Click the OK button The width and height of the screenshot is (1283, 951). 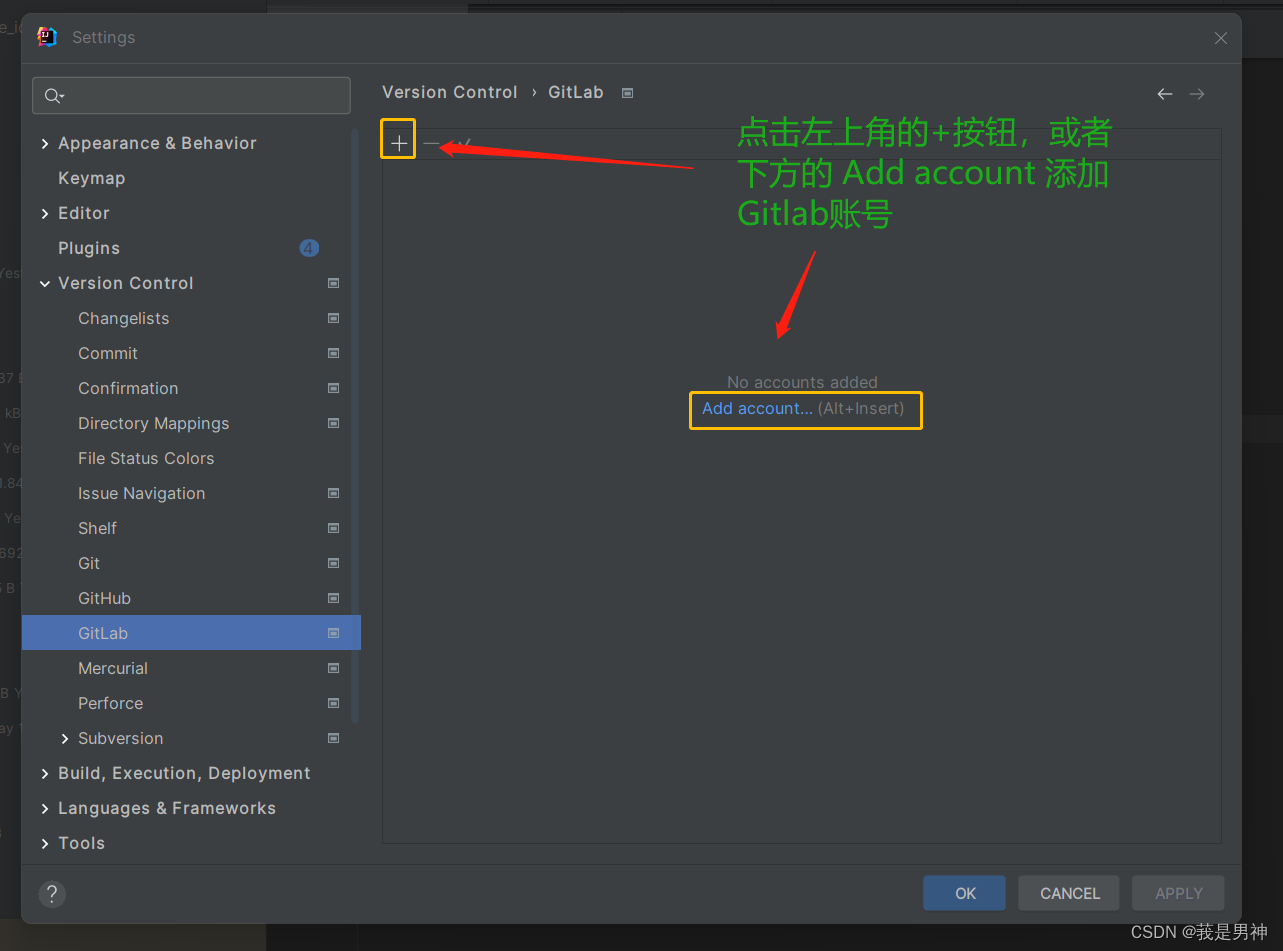965,893
